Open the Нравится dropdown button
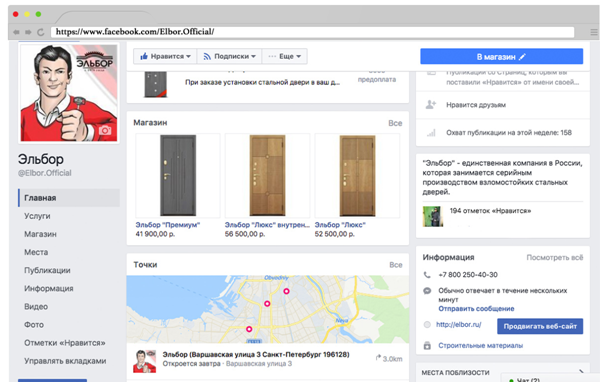The height and width of the screenshot is (384, 605). tap(165, 56)
